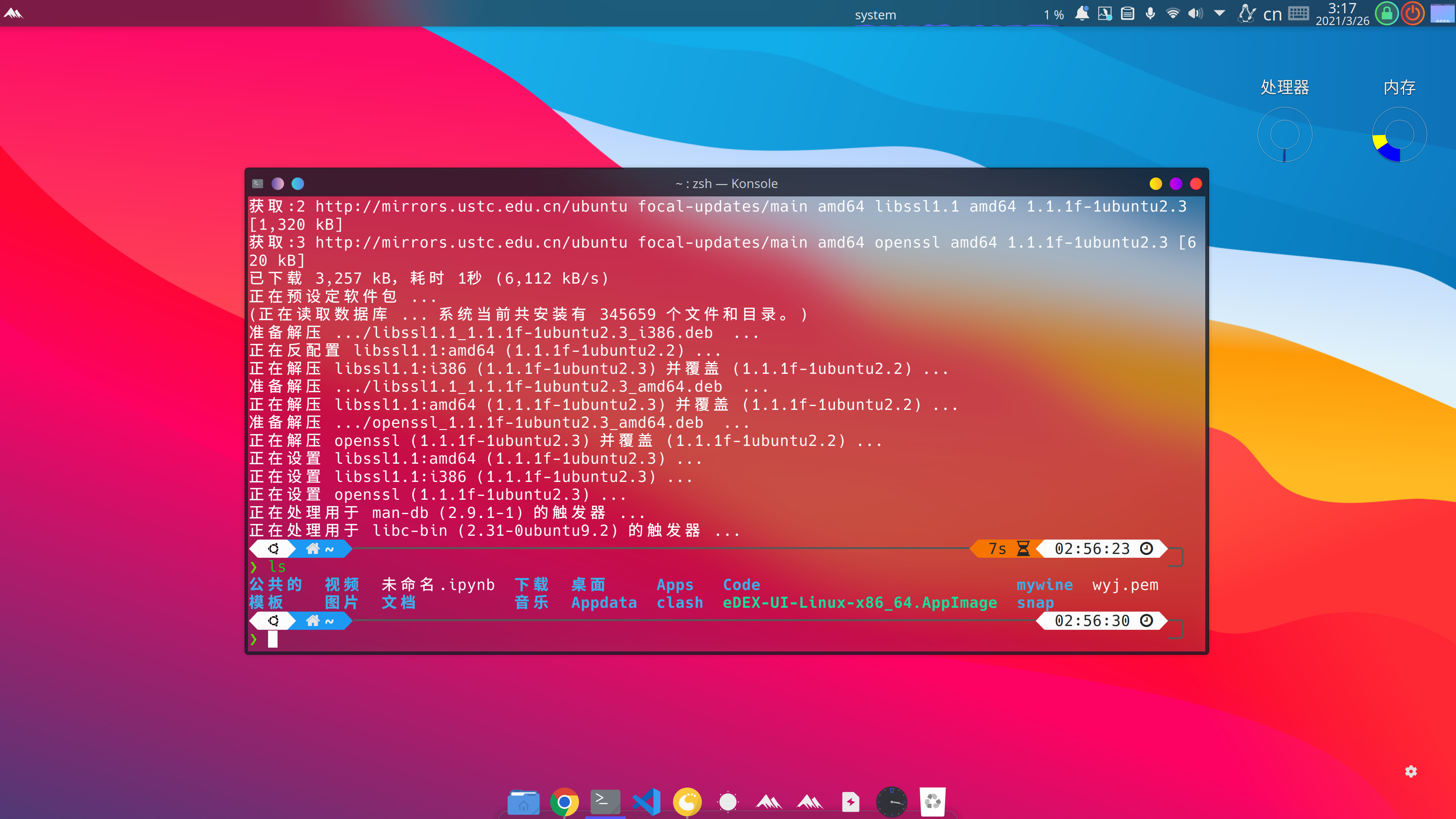
Task: Open the file manager icon in dock
Action: pyautogui.click(x=523, y=802)
